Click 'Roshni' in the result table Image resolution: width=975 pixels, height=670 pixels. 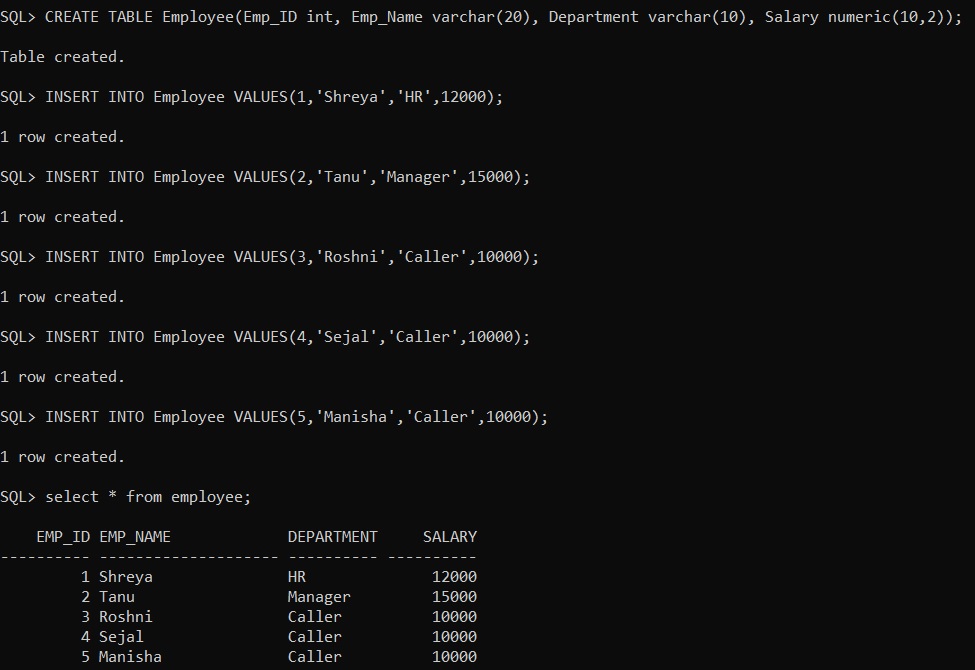point(126,616)
